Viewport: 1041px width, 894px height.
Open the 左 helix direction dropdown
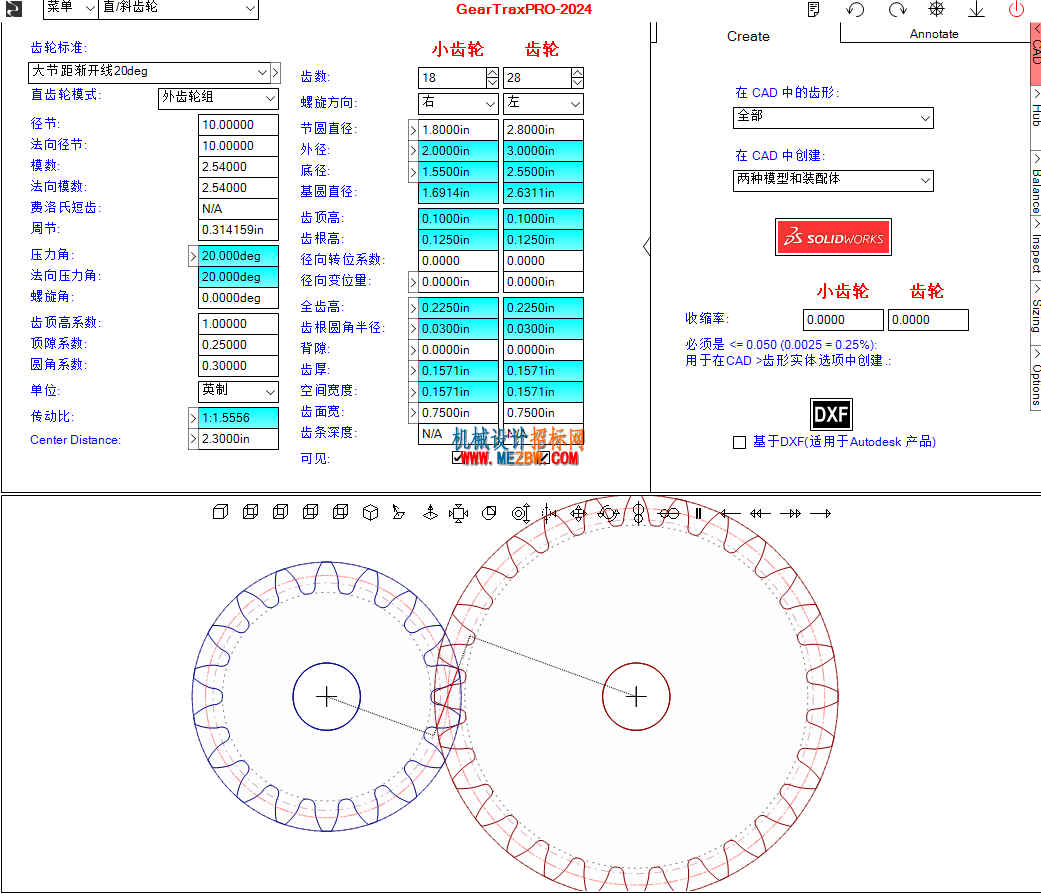pos(543,104)
